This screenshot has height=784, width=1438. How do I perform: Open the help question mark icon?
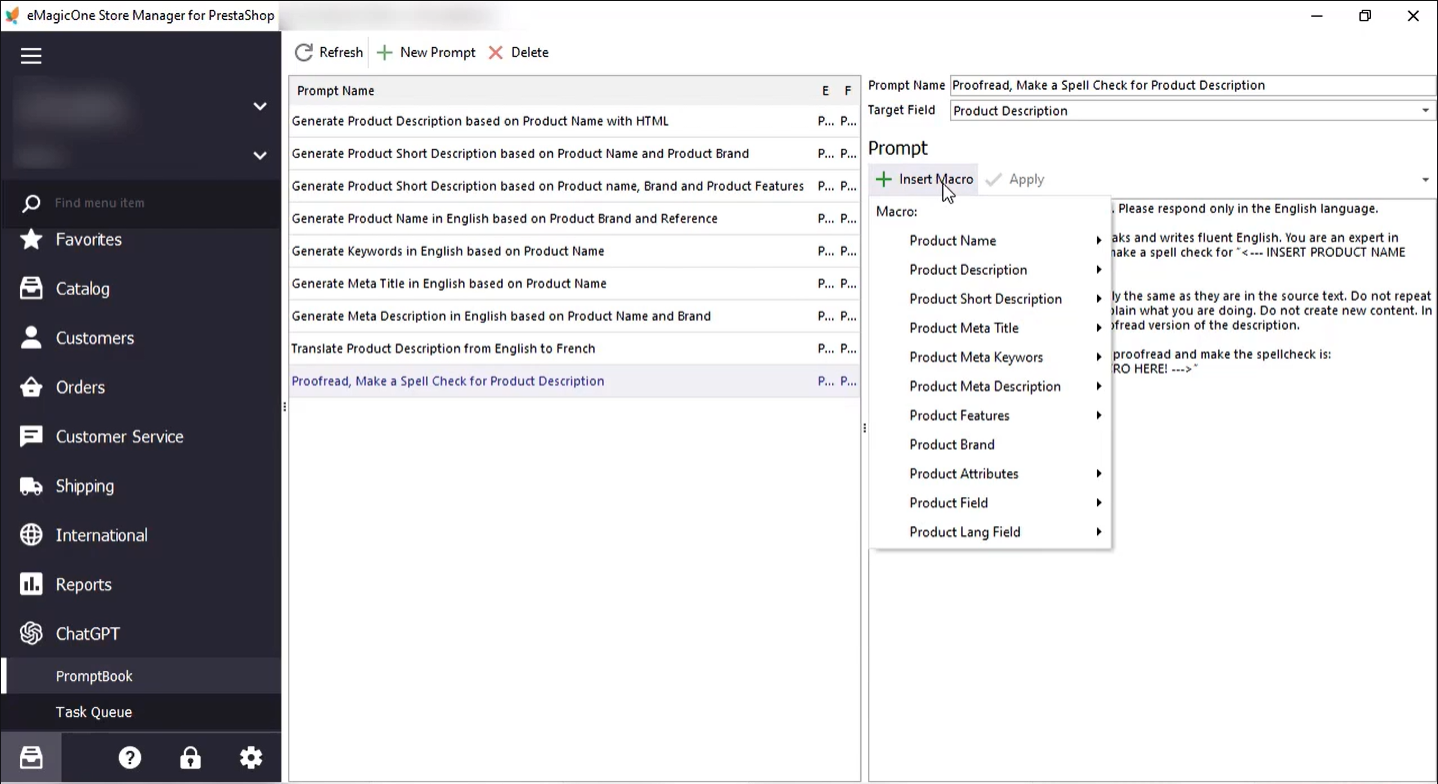click(x=130, y=757)
